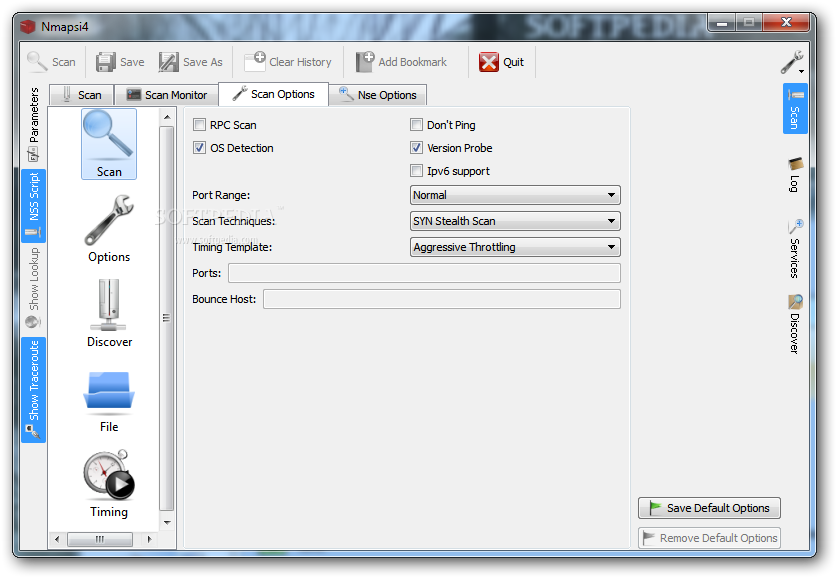837x578 pixels.
Task: Open the Port Range dropdown showing Normal
Action: 515,195
